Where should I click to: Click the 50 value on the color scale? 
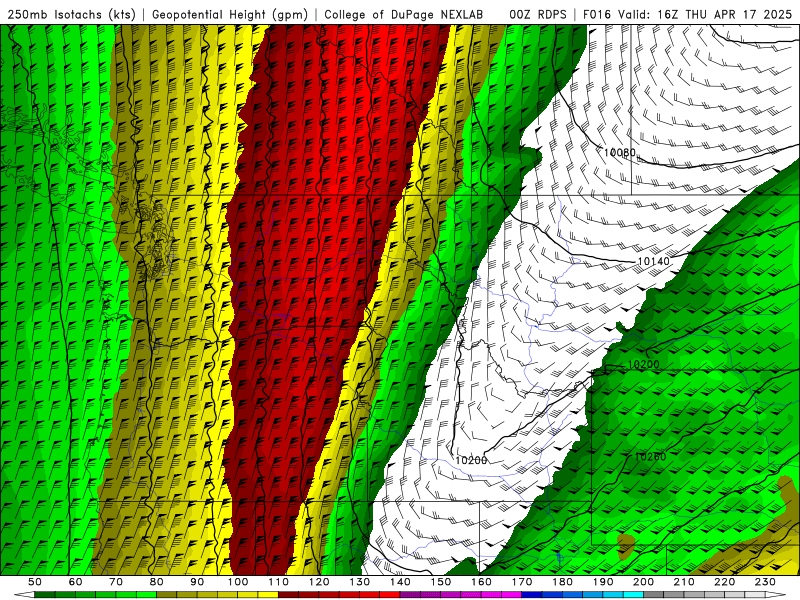35,582
